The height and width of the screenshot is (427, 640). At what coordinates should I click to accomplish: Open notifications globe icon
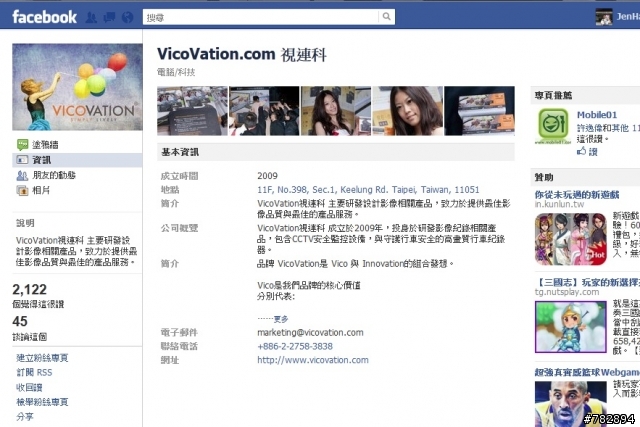pyautogui.click(x=127, y=17)
